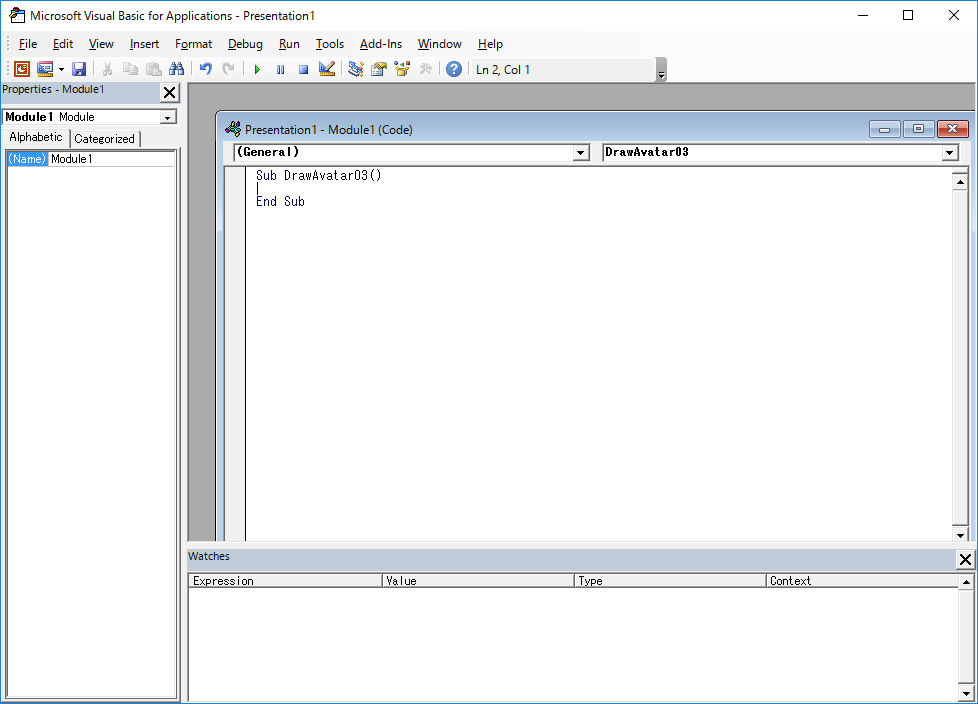This screenshot has width=978, height=704.
Task: Open the Object Browser icon
Action: pos(402,69)
